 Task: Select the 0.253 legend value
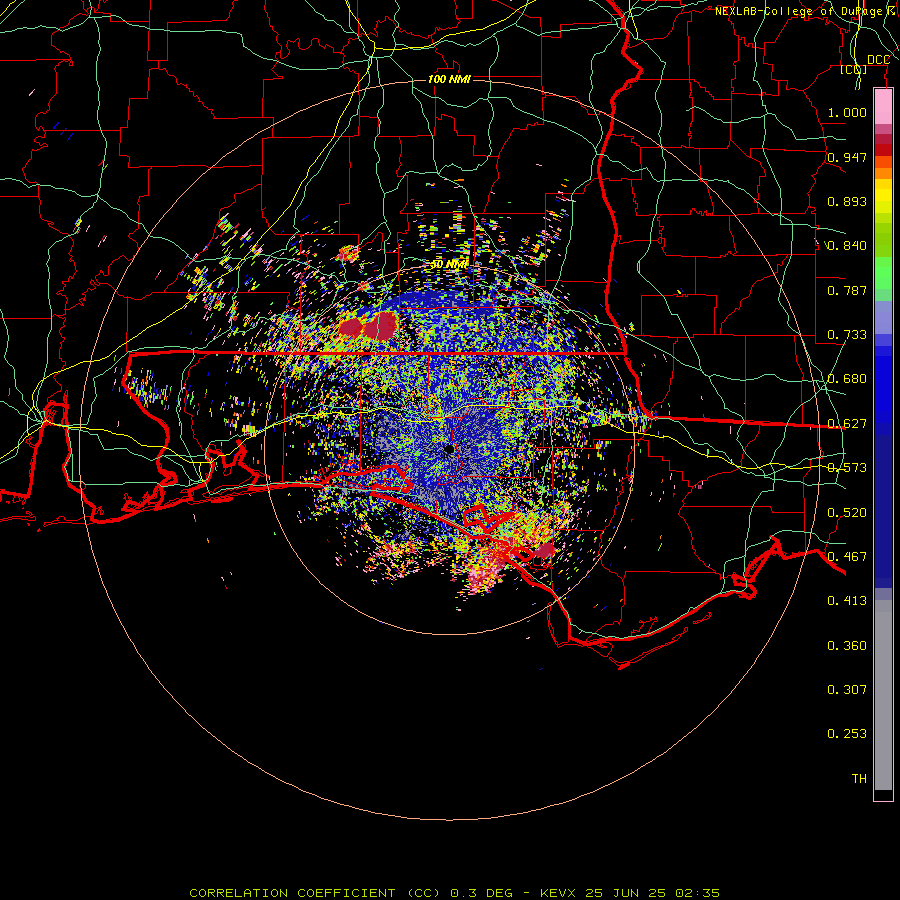847,734
